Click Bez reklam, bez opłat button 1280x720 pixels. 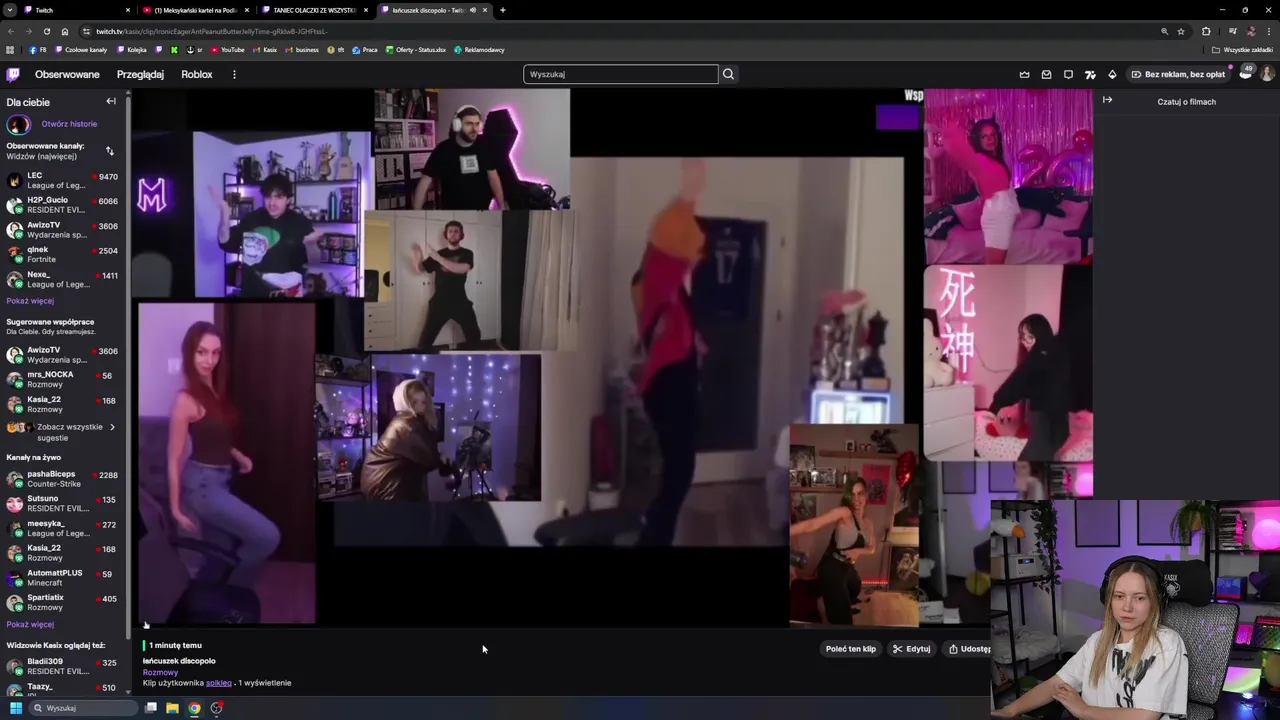[x=1178, y=74]
